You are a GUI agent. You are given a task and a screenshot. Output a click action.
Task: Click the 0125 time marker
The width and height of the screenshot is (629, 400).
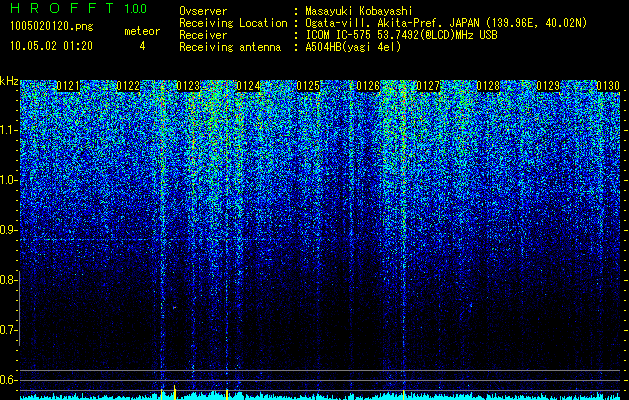pos(308,86)
